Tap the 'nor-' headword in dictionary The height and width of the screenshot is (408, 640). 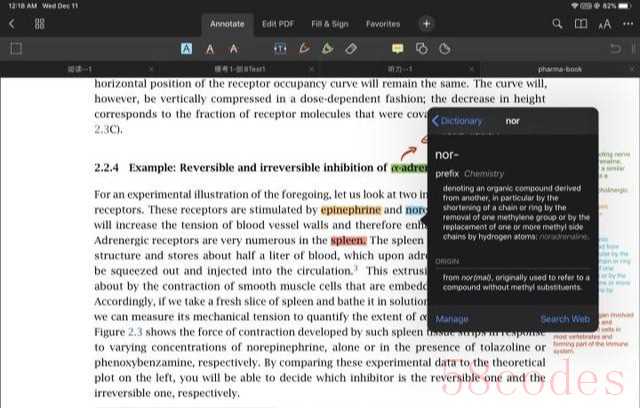pyautogui.click(x=447, y=155)
